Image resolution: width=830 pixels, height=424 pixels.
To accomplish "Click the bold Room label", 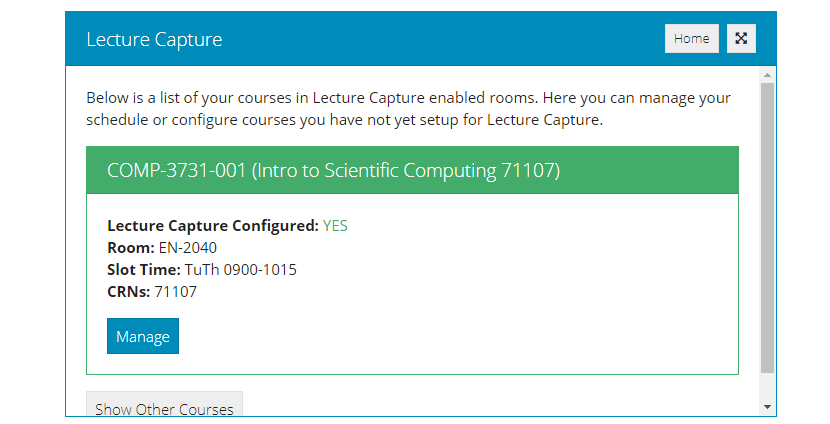I will [x=131, y=248].
